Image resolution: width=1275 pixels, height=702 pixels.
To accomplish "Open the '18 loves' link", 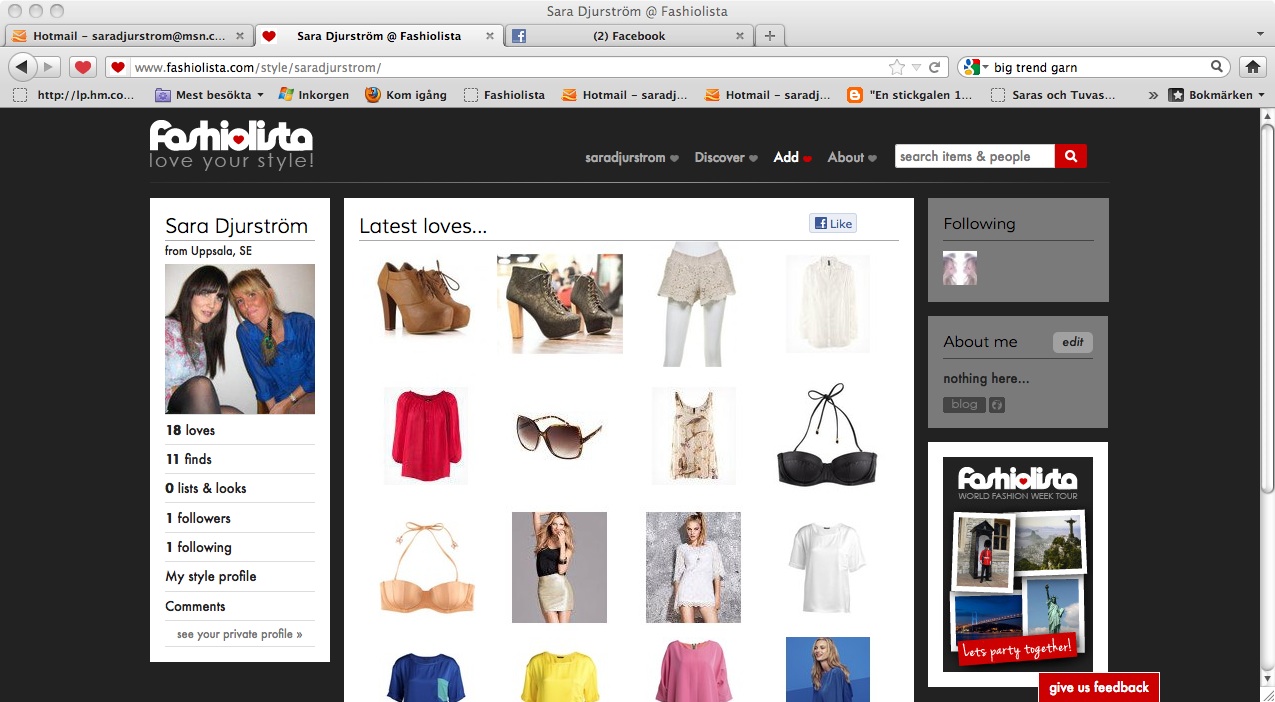I will [x=190, y=430].
